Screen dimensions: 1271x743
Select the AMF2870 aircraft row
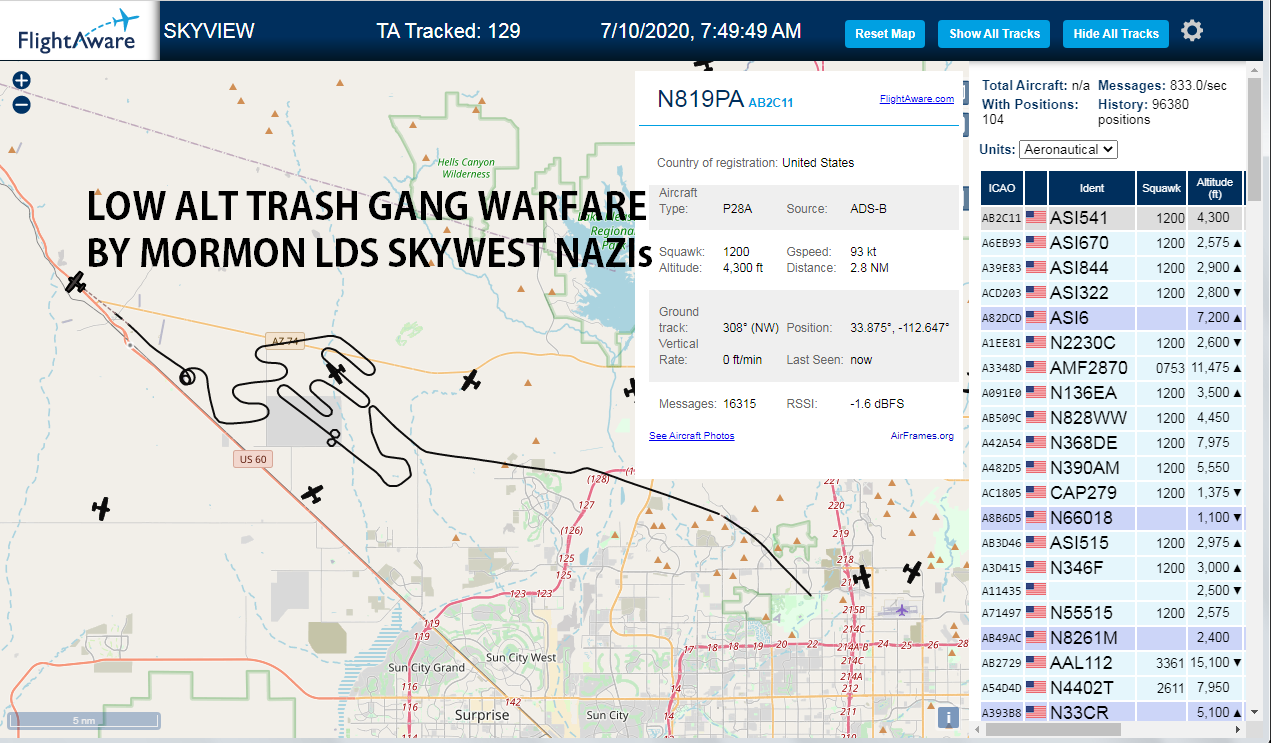tap(1112, 367)
